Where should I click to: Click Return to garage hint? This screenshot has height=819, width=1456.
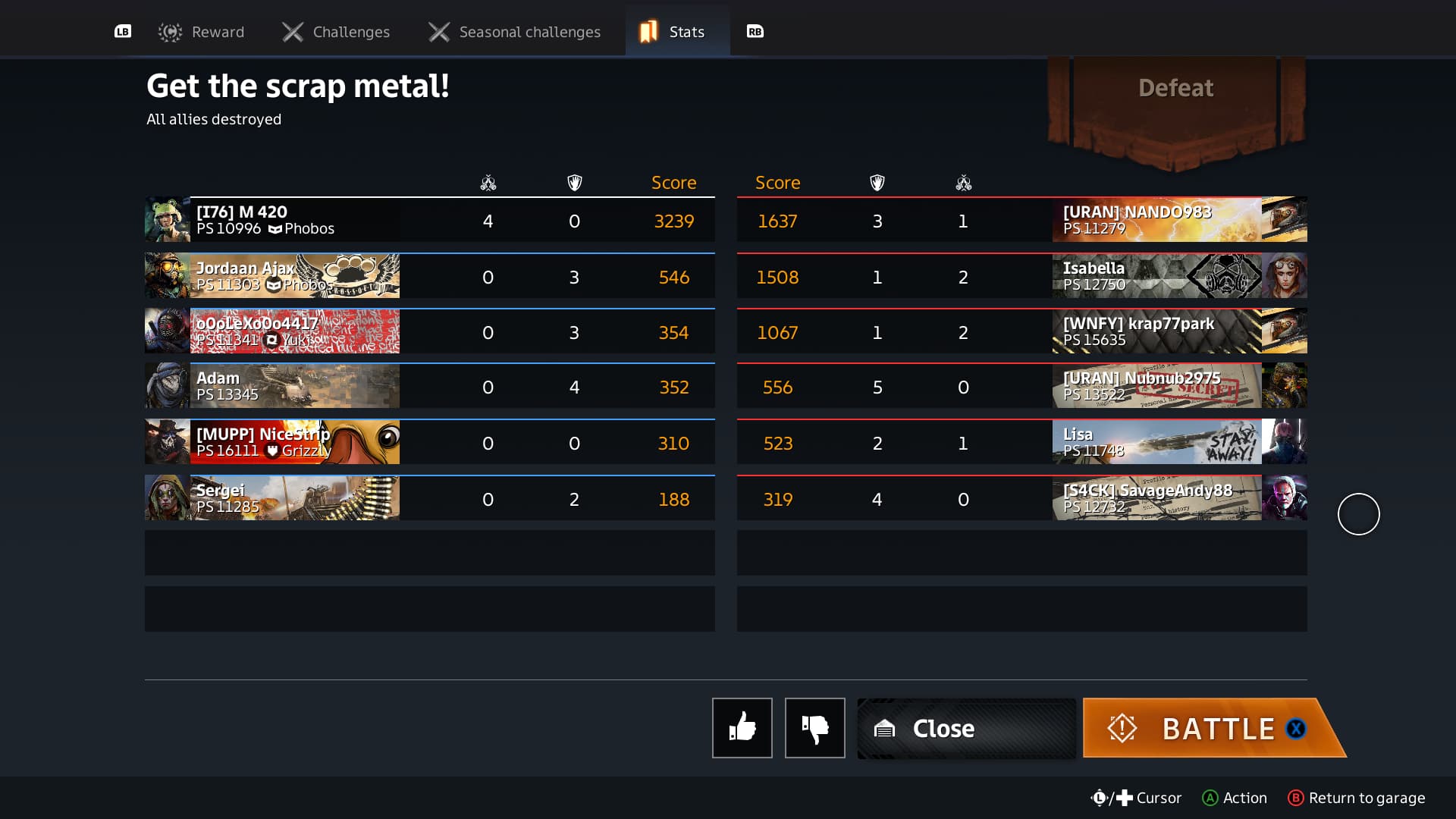tap(1356, 798)
